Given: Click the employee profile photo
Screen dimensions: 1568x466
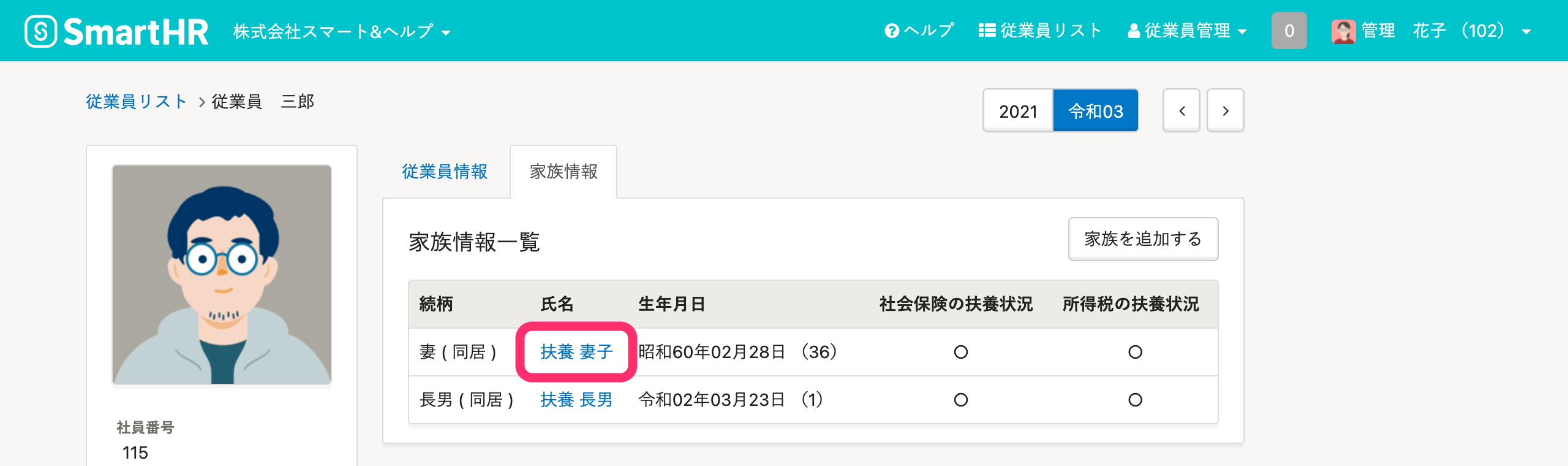Looking at the screenshot, I should coord(222,275).
